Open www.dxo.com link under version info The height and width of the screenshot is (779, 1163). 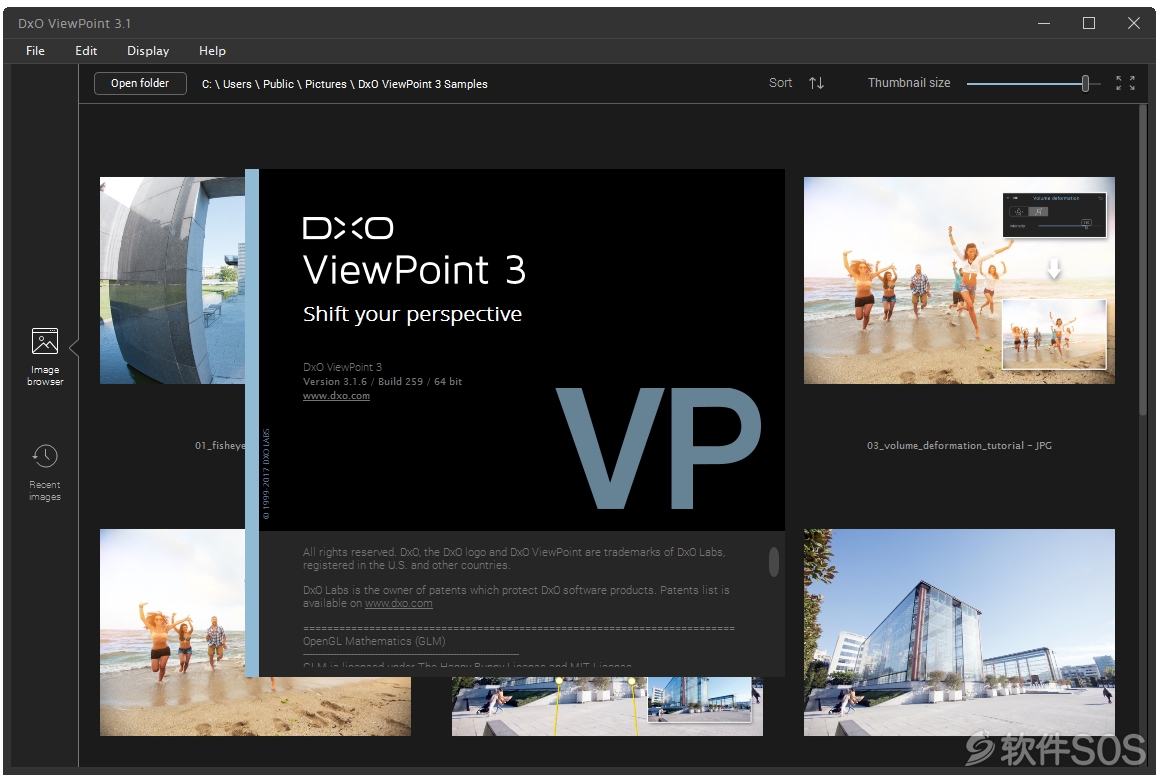click(x=336, y=396)
